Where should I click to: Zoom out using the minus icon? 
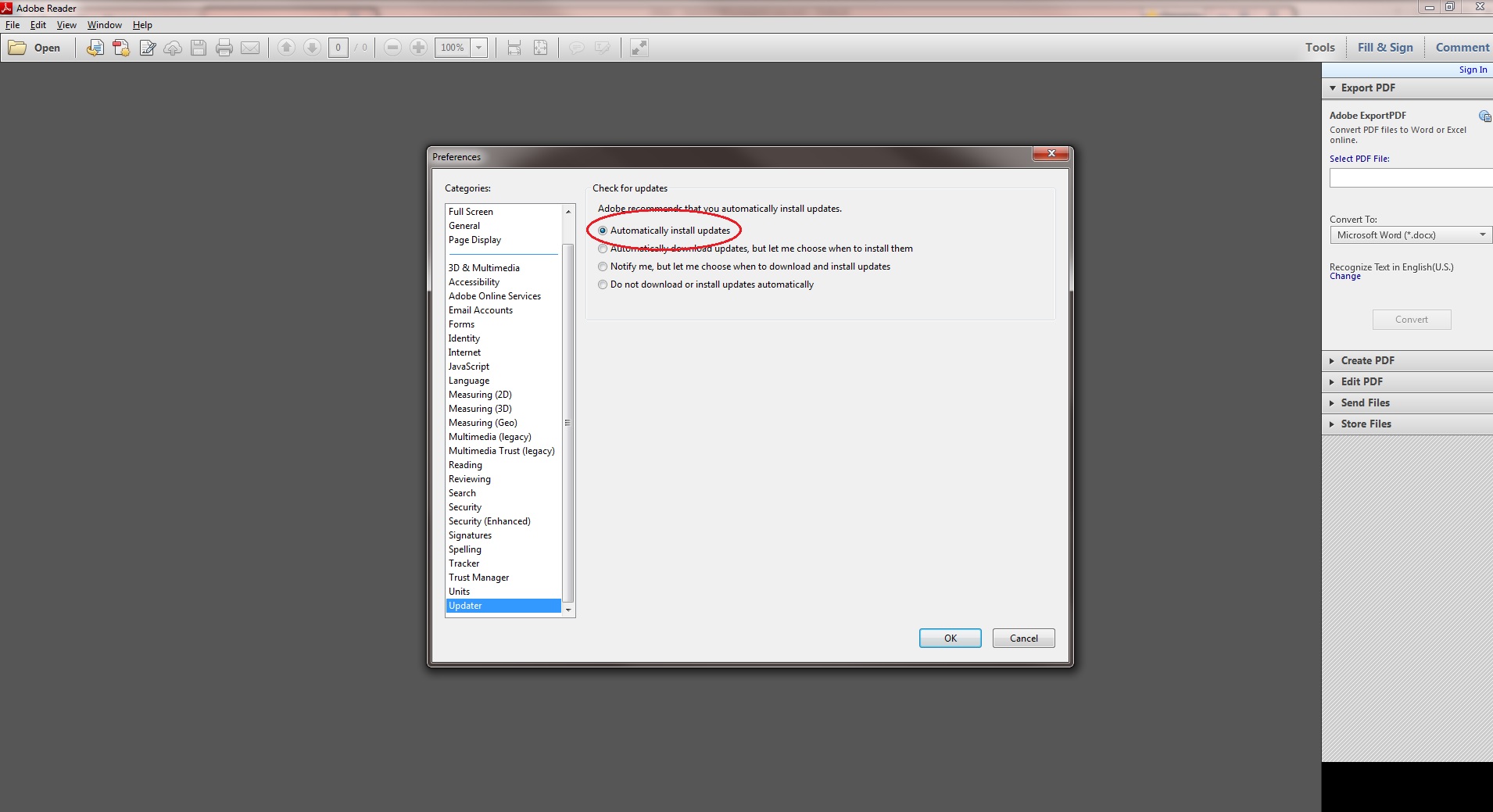[393, 48]
